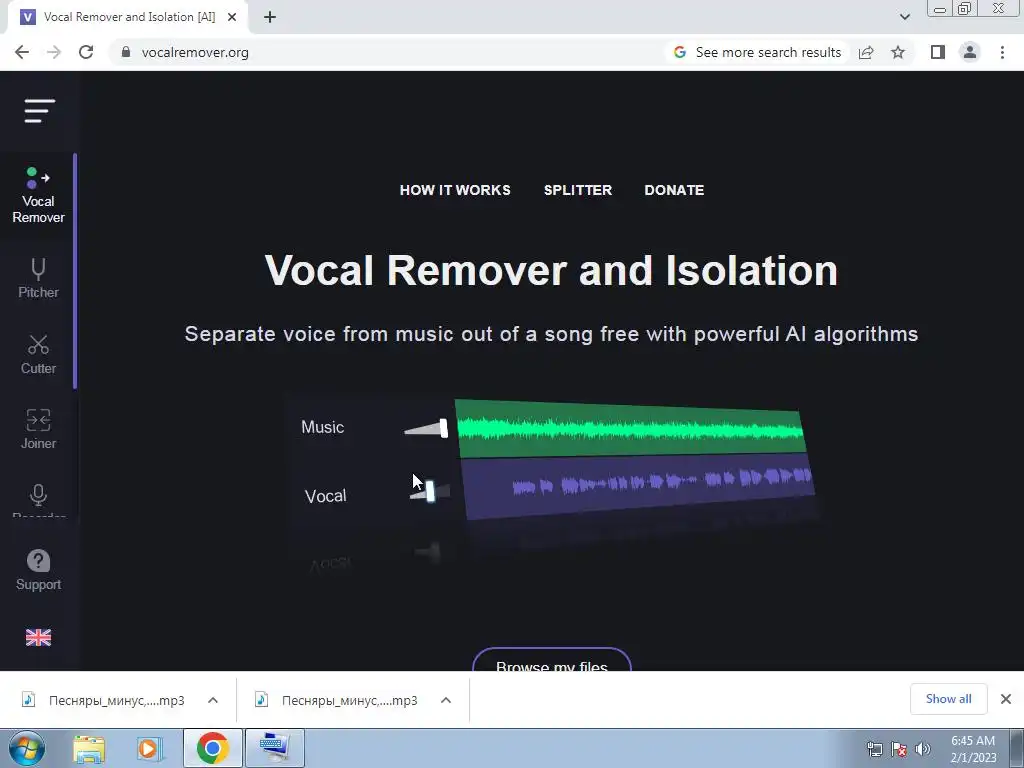Expand options for second mp3 download
The image size is (1024, 768).
(x=446, y=700)
